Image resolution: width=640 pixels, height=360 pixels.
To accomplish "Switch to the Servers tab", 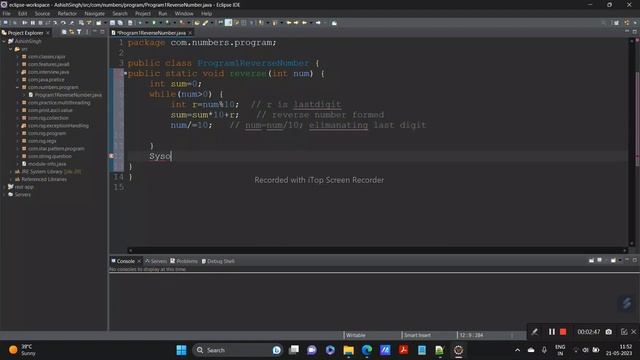I will (156, 261).
